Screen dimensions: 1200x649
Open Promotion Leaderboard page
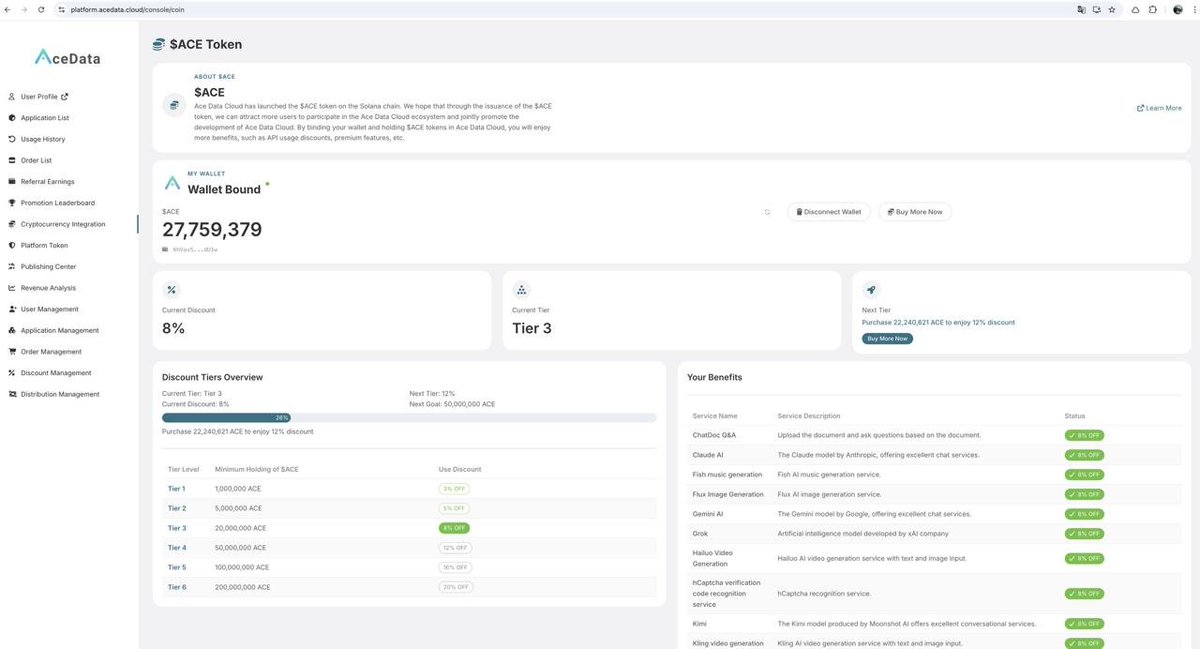coord(51,203)
